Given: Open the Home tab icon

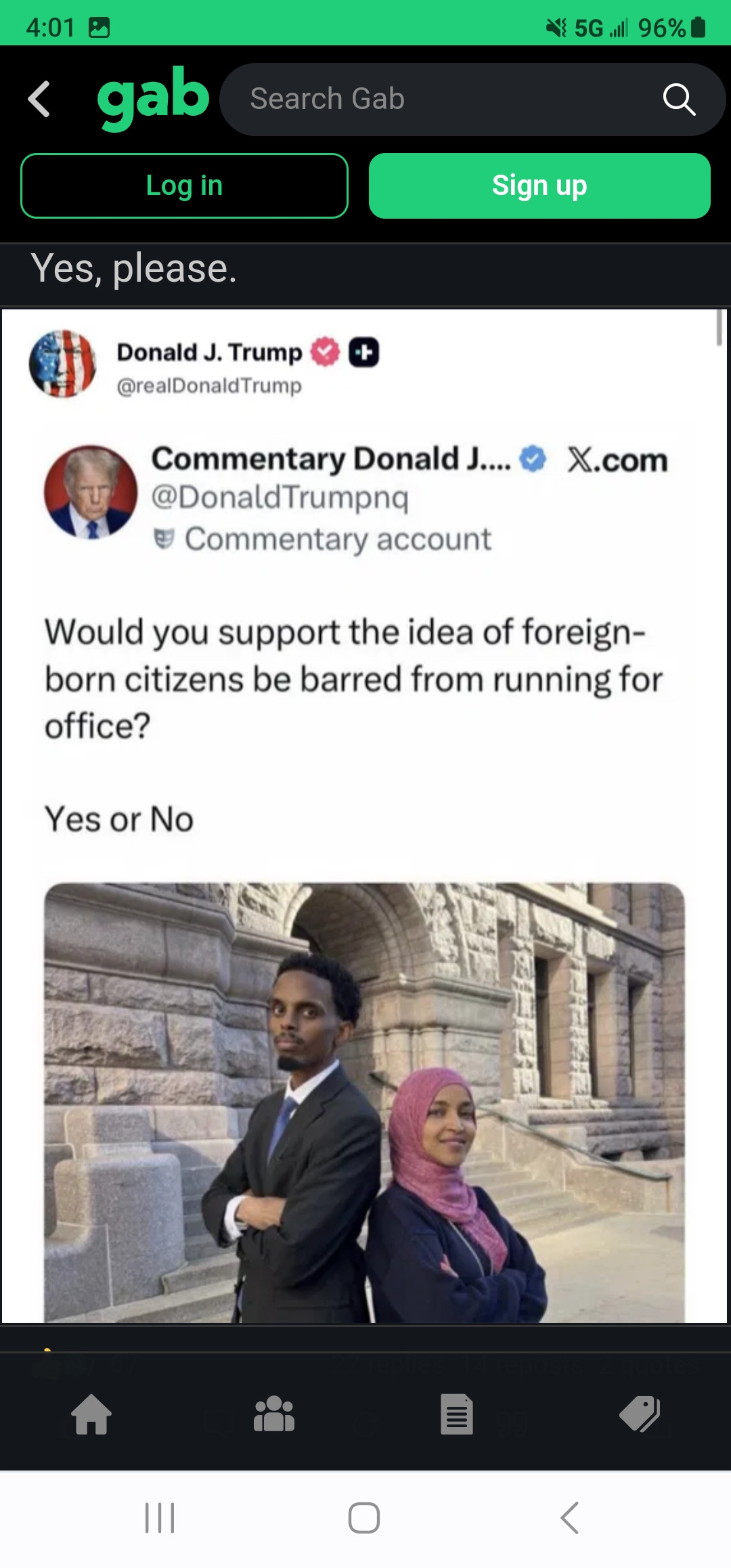Looking at the screenshot, I should 91,1414.
